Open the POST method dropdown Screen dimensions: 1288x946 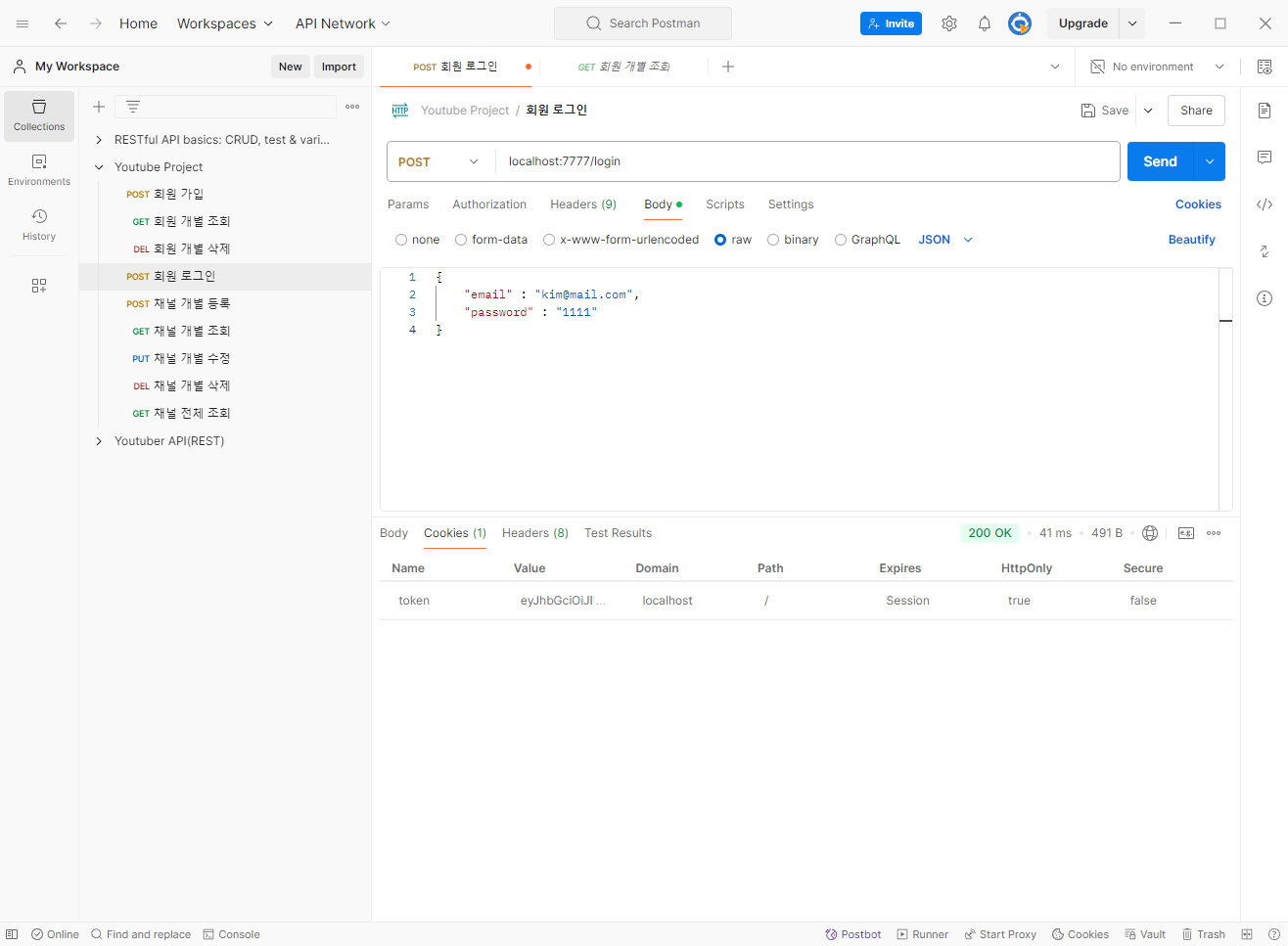click(x=440, y=161)
